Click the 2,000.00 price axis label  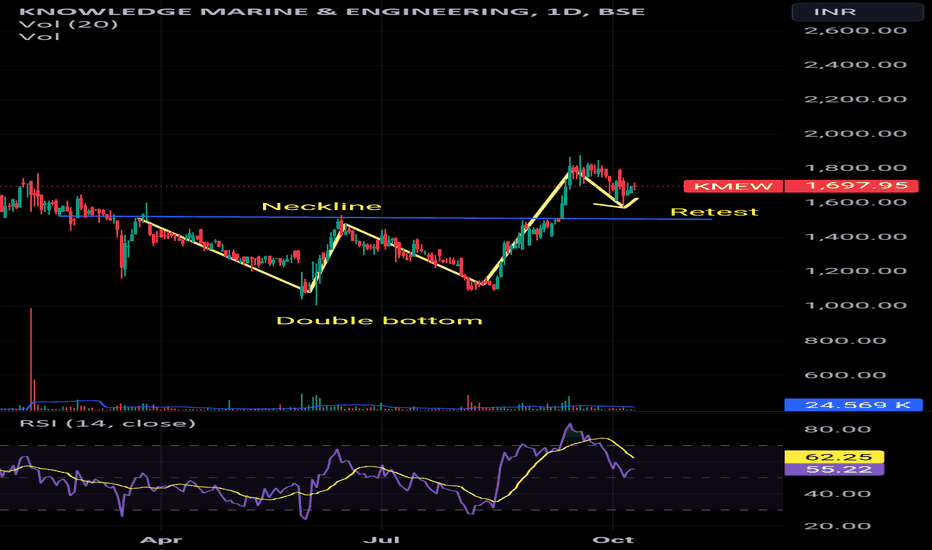coord(855,133)
